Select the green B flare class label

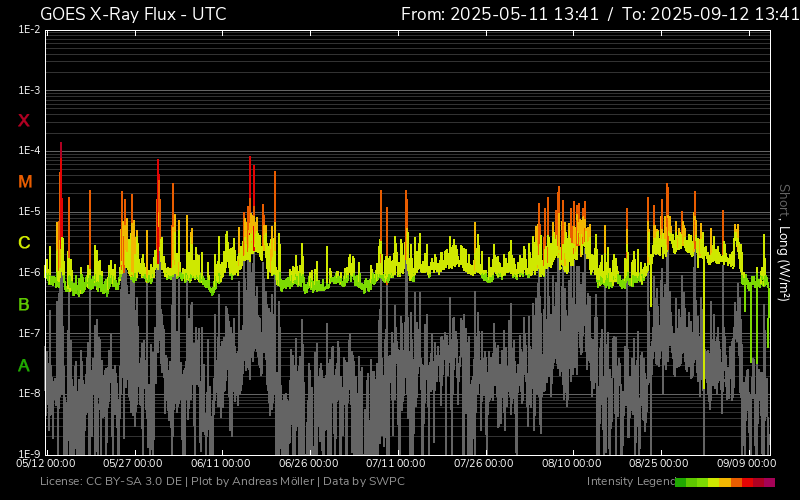coord(24,304)
